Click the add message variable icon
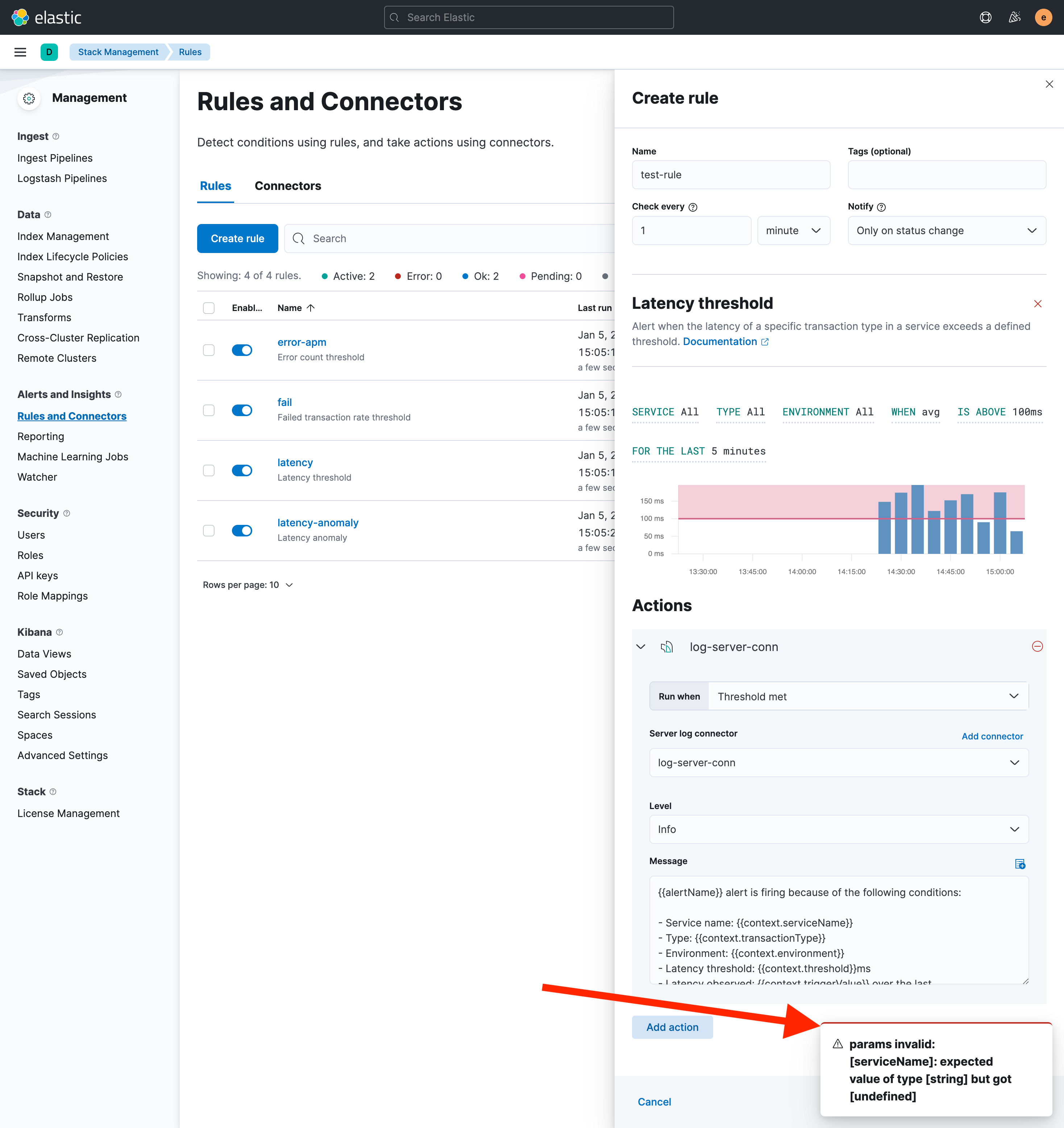 pos(1020,864)
